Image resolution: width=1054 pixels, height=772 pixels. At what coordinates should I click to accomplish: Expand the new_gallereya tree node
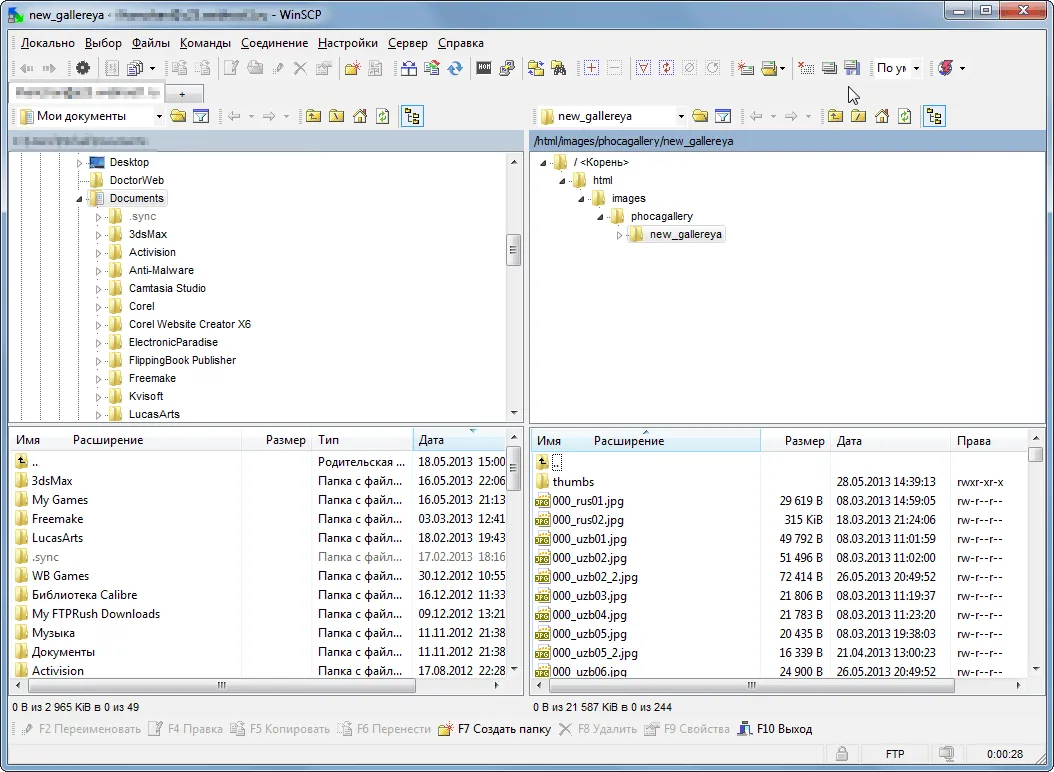(x=619, y=235)
